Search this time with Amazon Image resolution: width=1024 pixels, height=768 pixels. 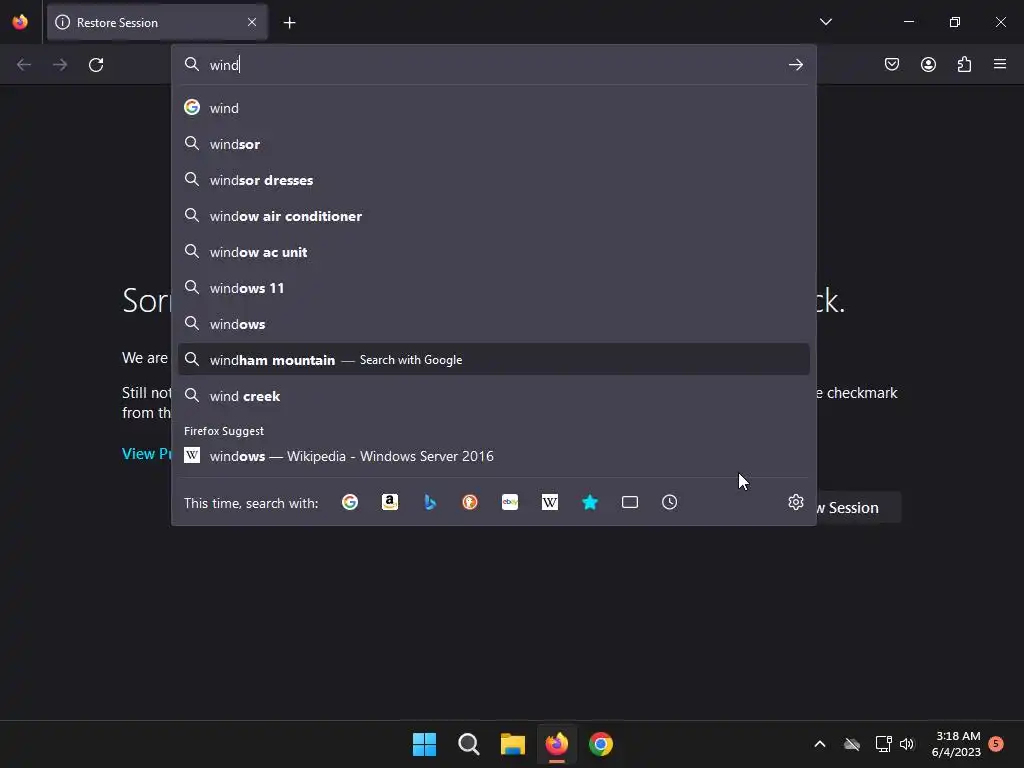click(x=390, y=502)
